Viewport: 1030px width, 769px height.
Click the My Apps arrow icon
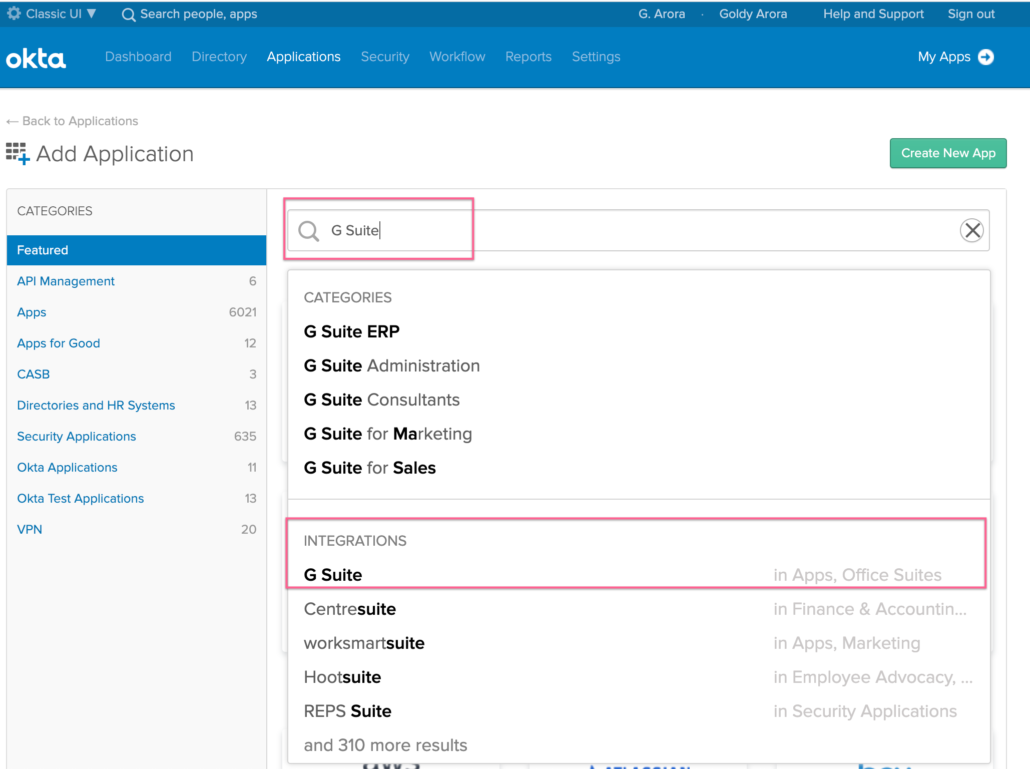(985, 57)
